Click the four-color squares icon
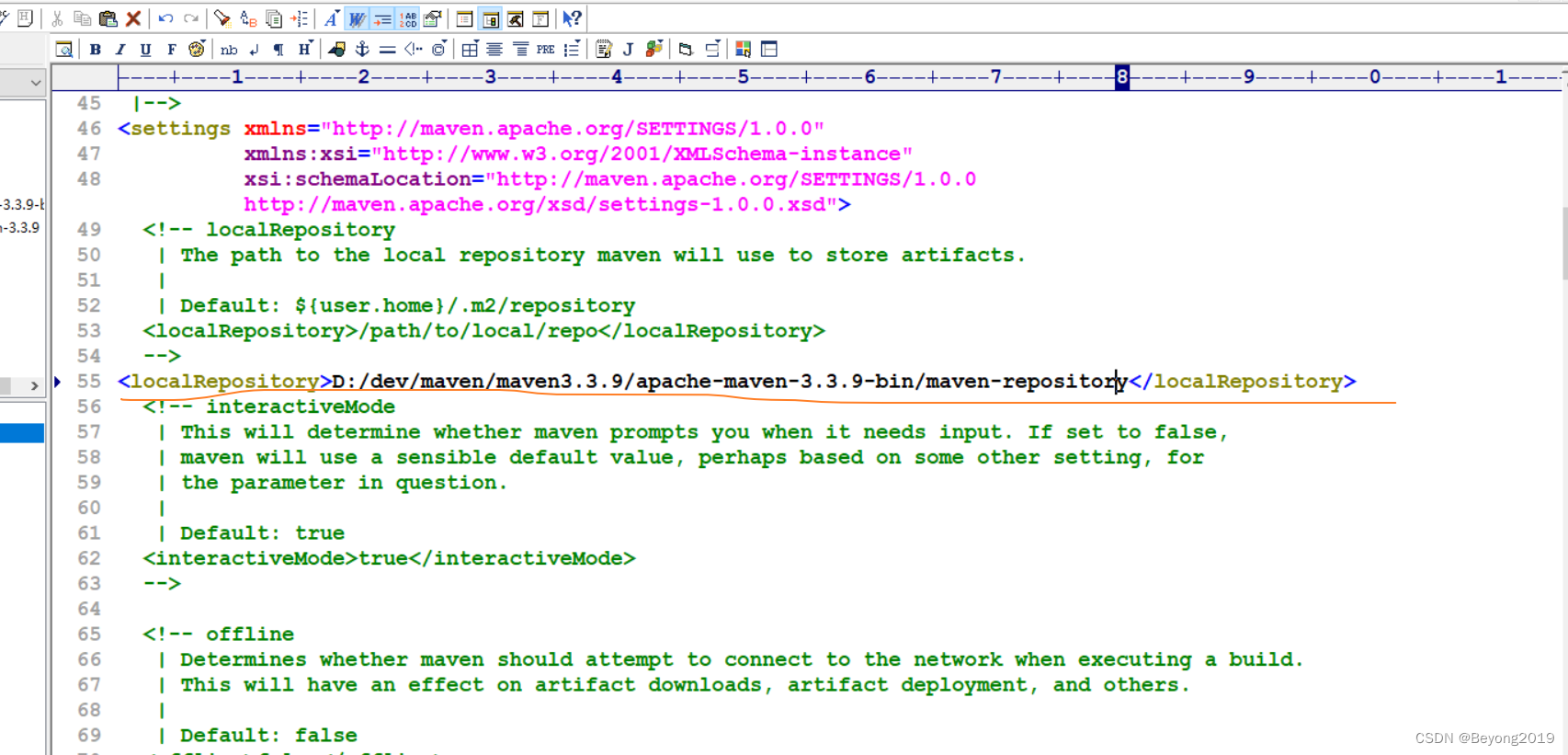 pos(744,49)
